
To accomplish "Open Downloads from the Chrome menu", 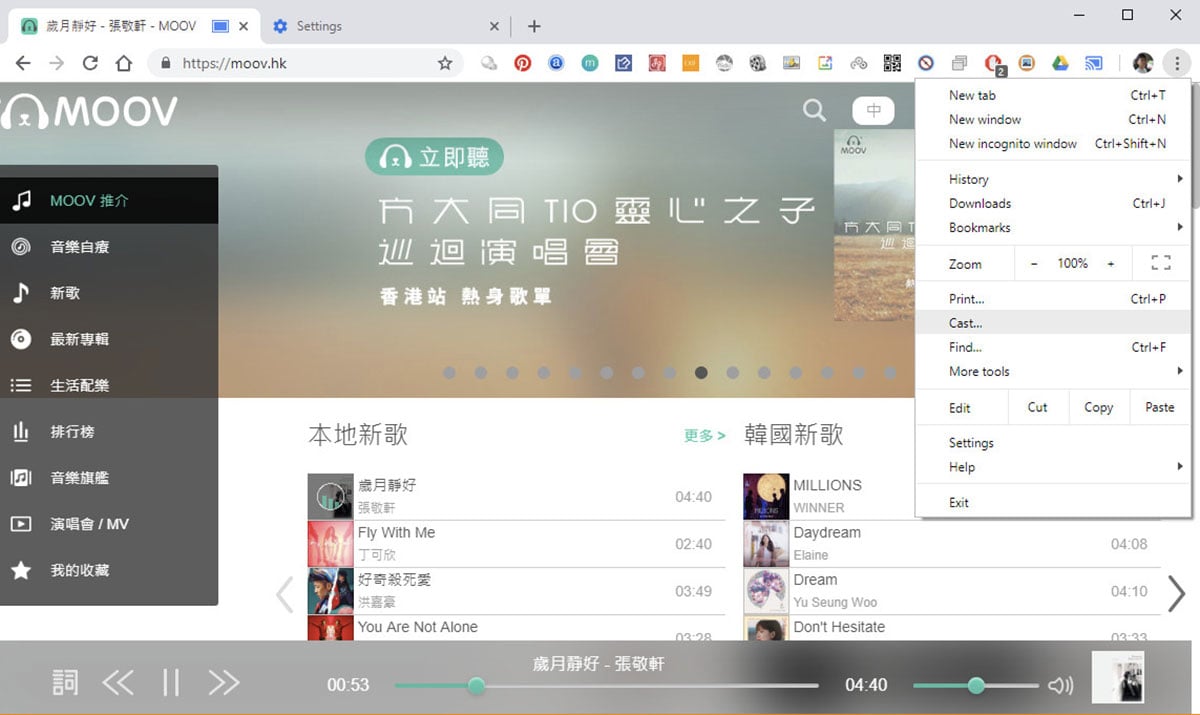I will click(x=1053, y=203).
